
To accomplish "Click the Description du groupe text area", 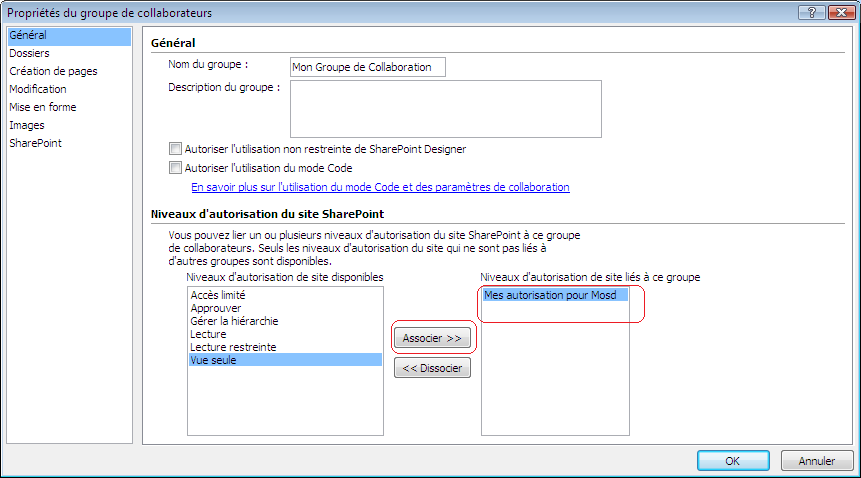I will pyautogui.click(x=445, y=108).
